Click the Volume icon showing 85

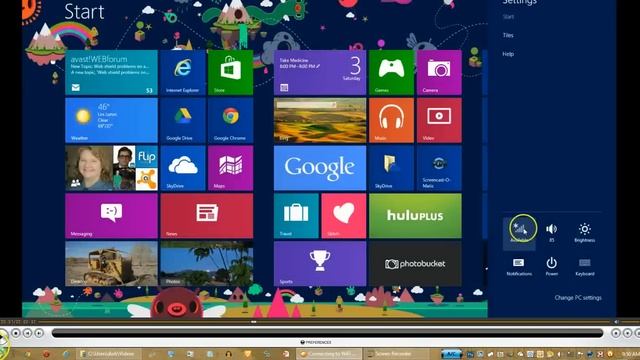pyautogui.click(x=551, y=233)
